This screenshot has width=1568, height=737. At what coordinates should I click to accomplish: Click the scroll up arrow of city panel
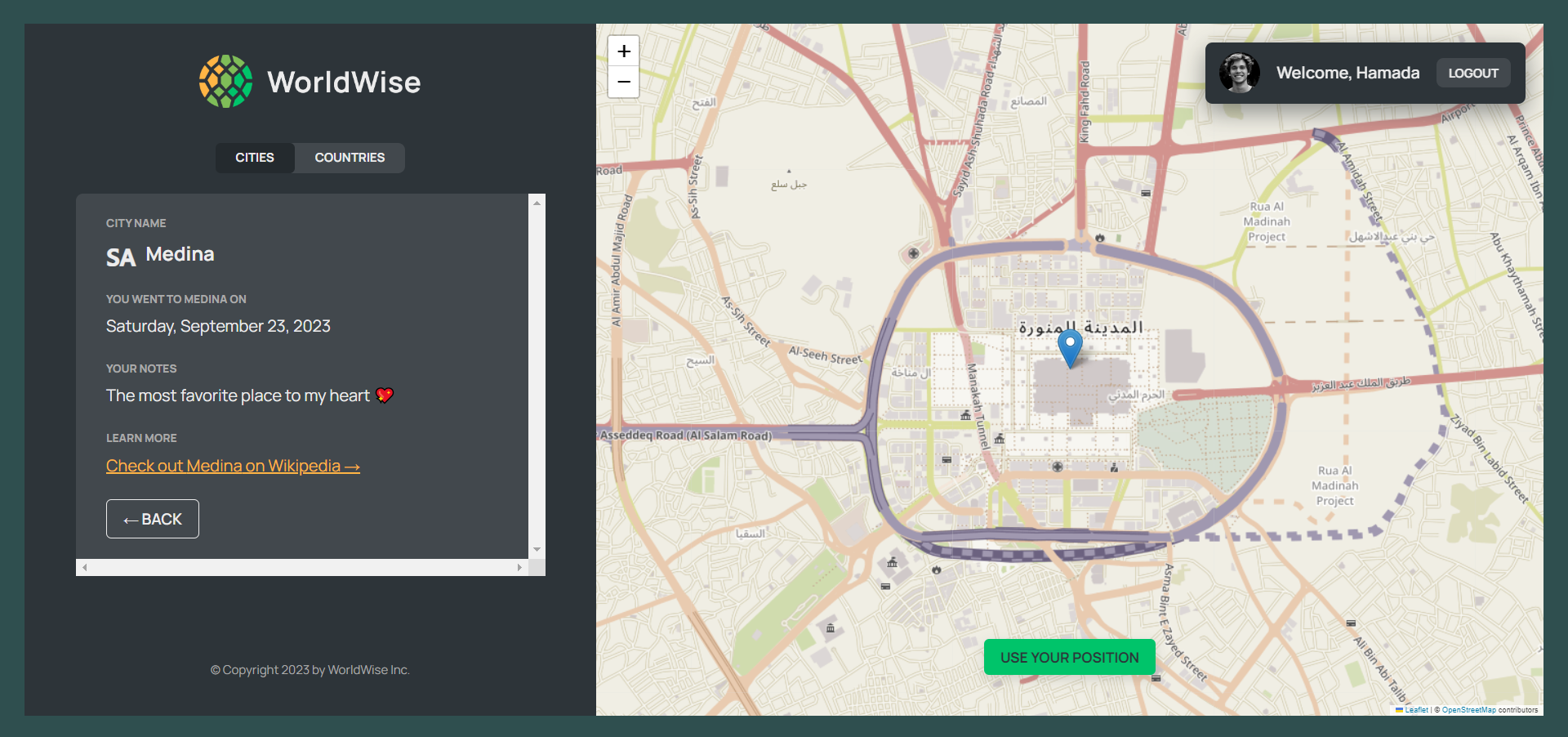(537, 203)
